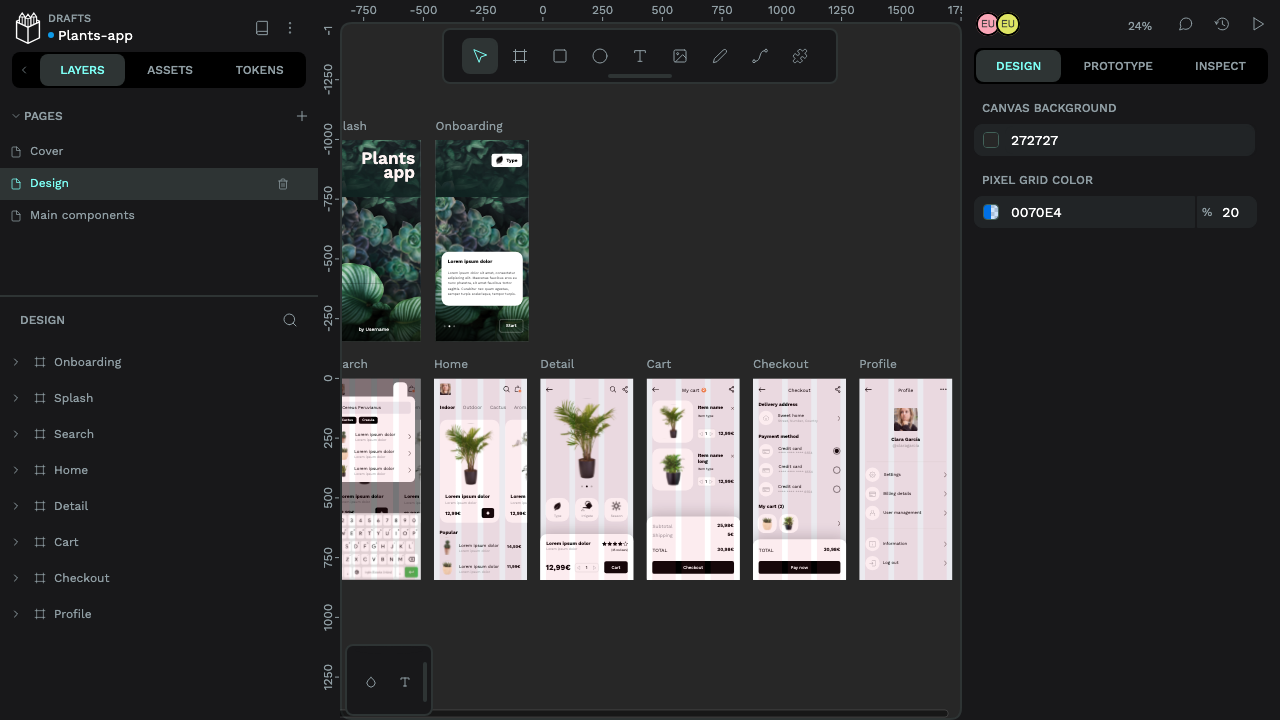Viewport: 1280px width, 720px height.
Task: Click the DRAFTS project label
Action: point(69,18)
